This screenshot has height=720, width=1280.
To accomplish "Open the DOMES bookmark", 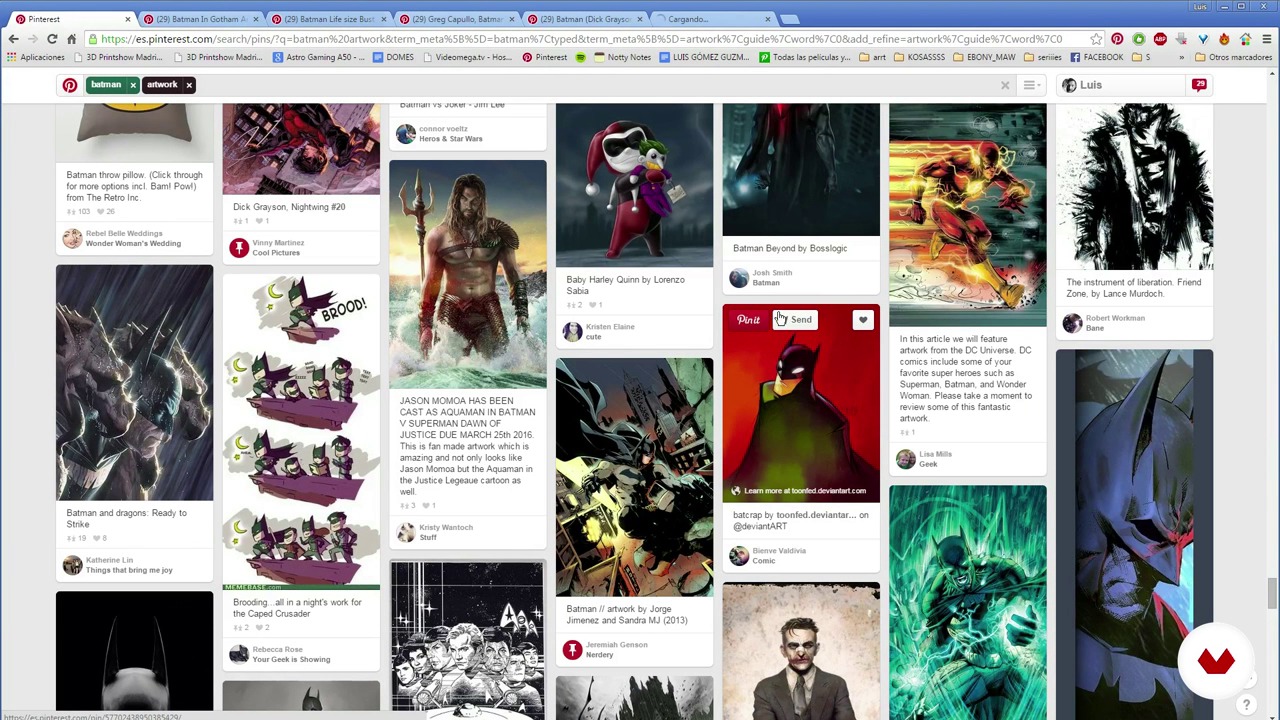I will click(393, 57).
